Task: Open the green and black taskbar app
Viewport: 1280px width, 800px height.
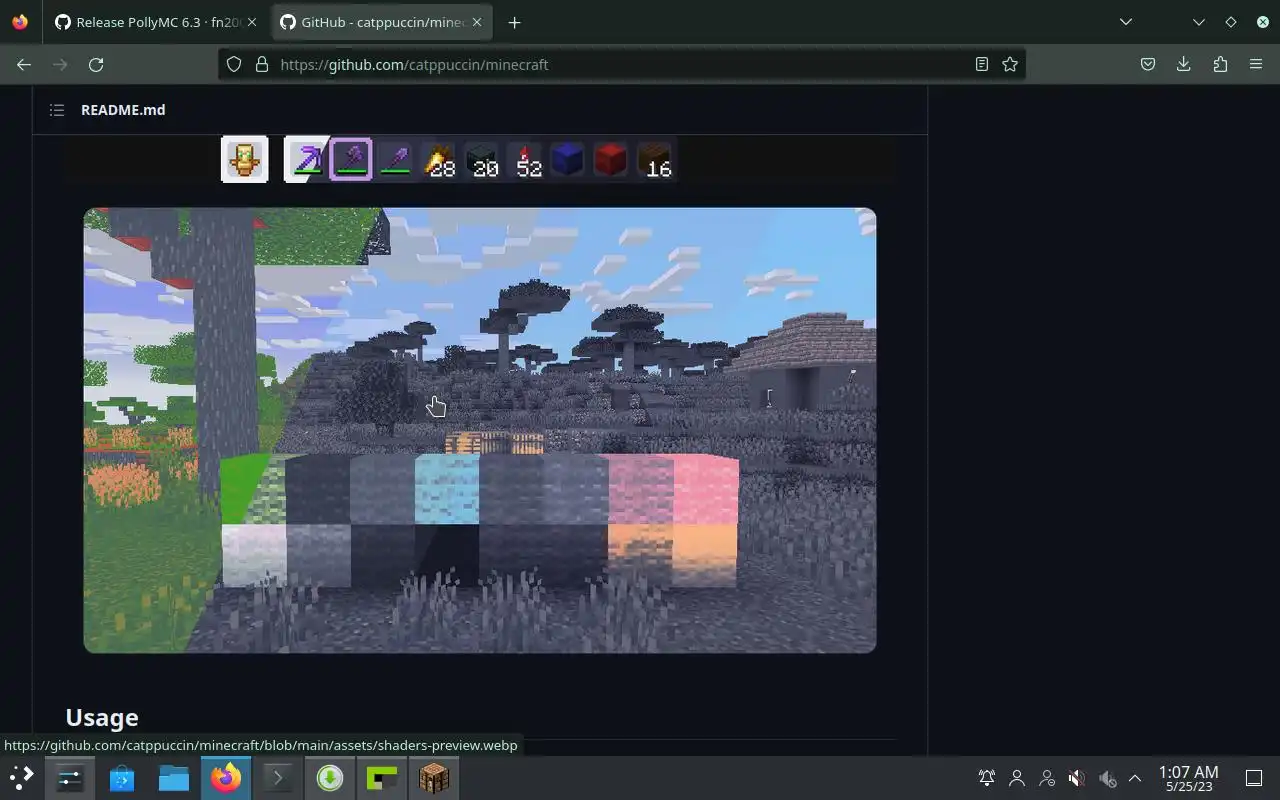Action: 382,777
